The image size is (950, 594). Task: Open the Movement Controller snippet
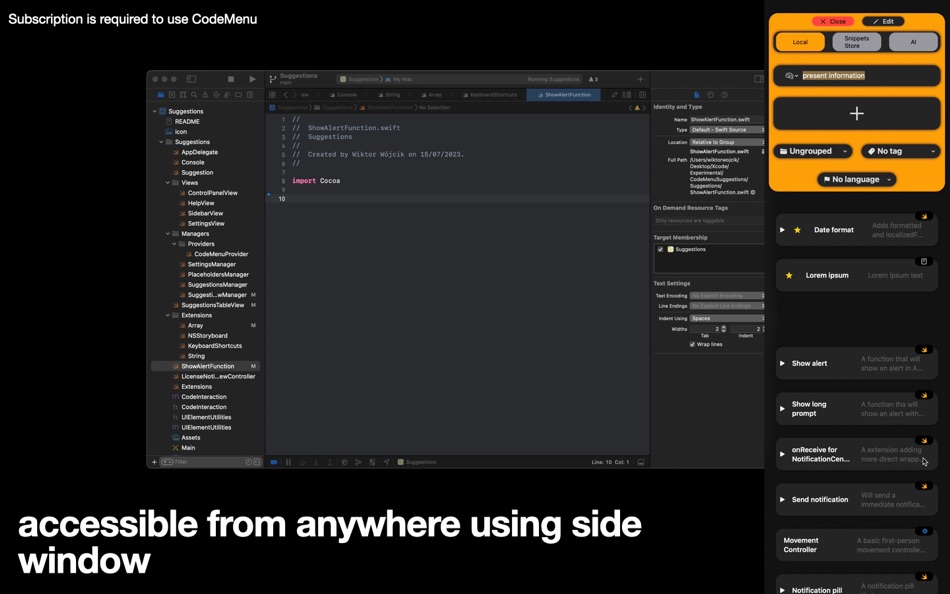point(857,545)
